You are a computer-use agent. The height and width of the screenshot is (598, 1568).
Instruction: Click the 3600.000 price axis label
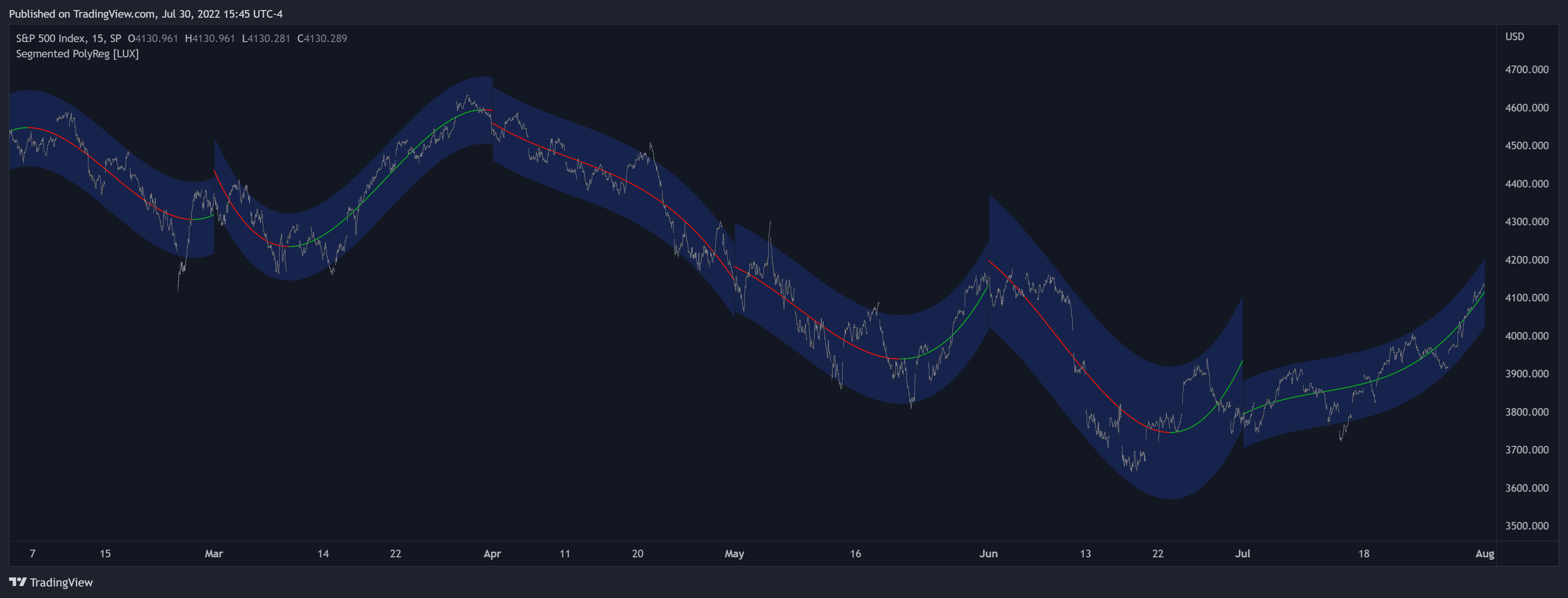(x=1526, y=488)
